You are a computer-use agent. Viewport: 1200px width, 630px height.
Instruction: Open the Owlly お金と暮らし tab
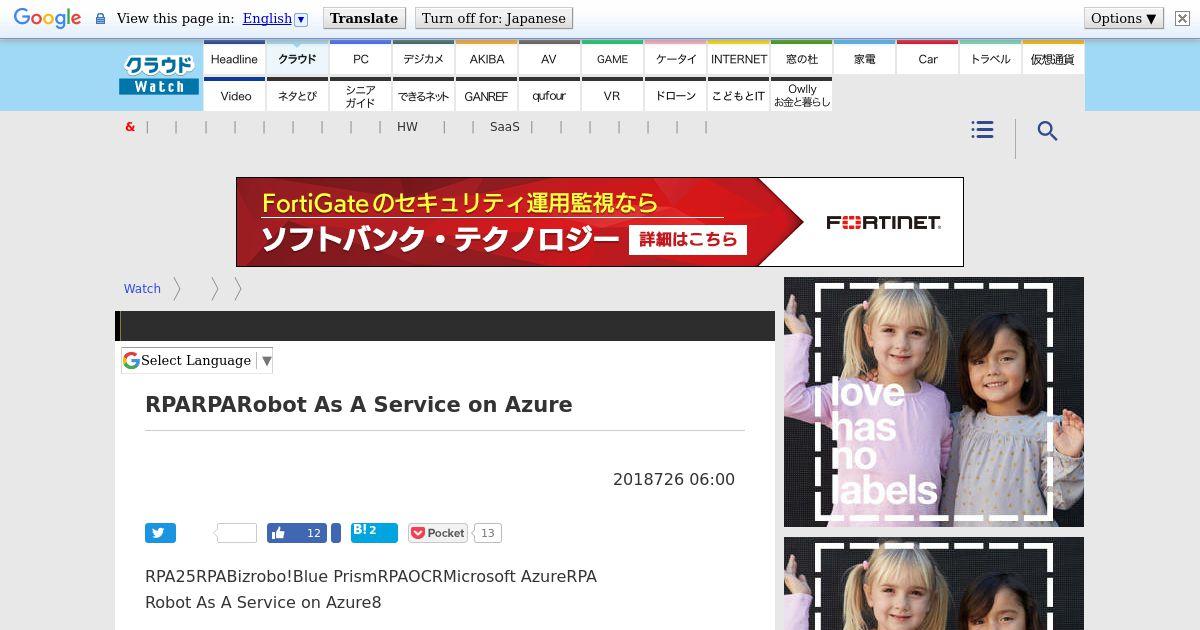801,95
